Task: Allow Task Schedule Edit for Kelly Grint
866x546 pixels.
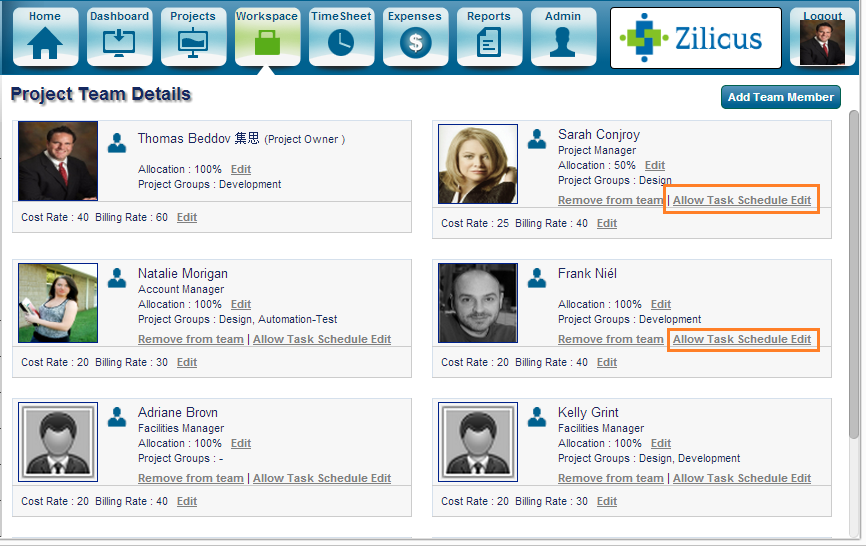Action: point(741,478)
